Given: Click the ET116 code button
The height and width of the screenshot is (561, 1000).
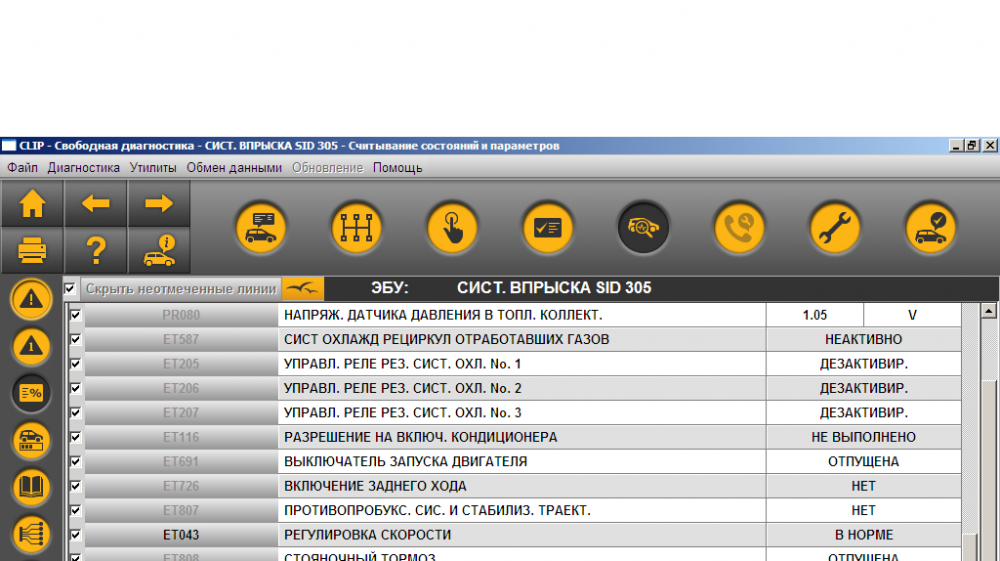Looking at the screenshot, I should [x=181, y=437].
